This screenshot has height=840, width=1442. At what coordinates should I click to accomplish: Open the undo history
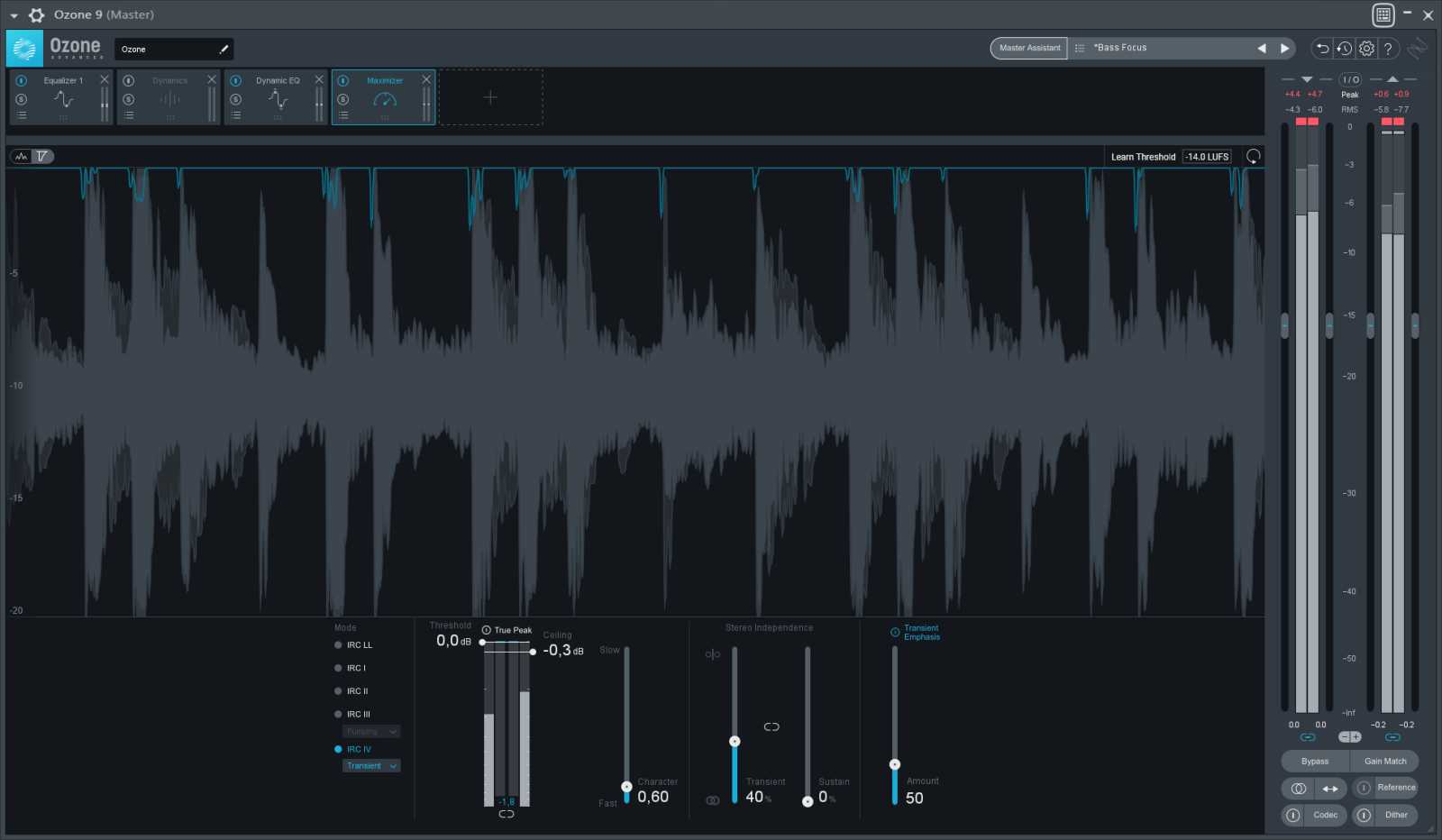tap(1345, 49)
